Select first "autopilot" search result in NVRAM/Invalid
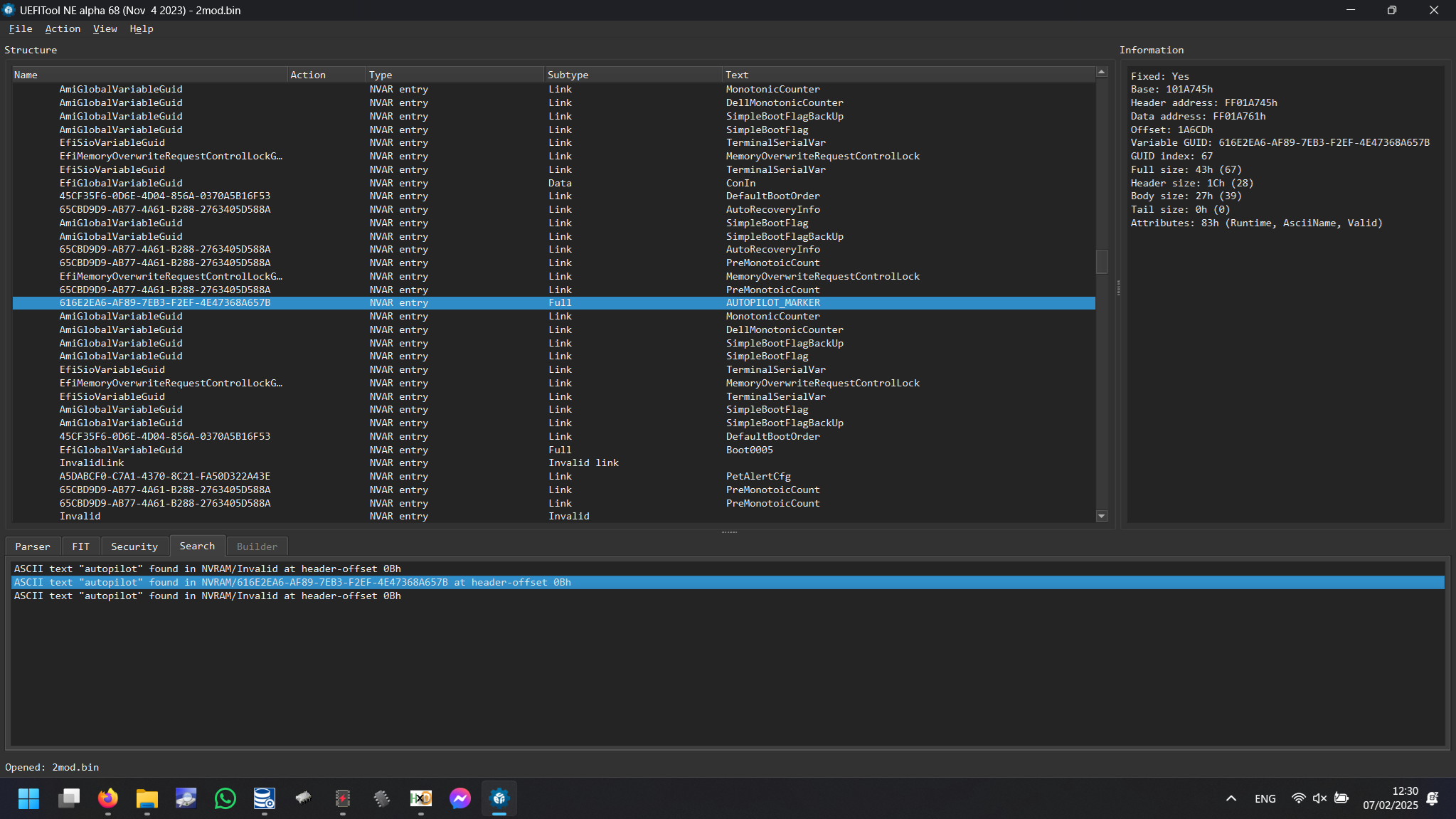Screen dimensions: 1456x819 [x=207, y=569]
